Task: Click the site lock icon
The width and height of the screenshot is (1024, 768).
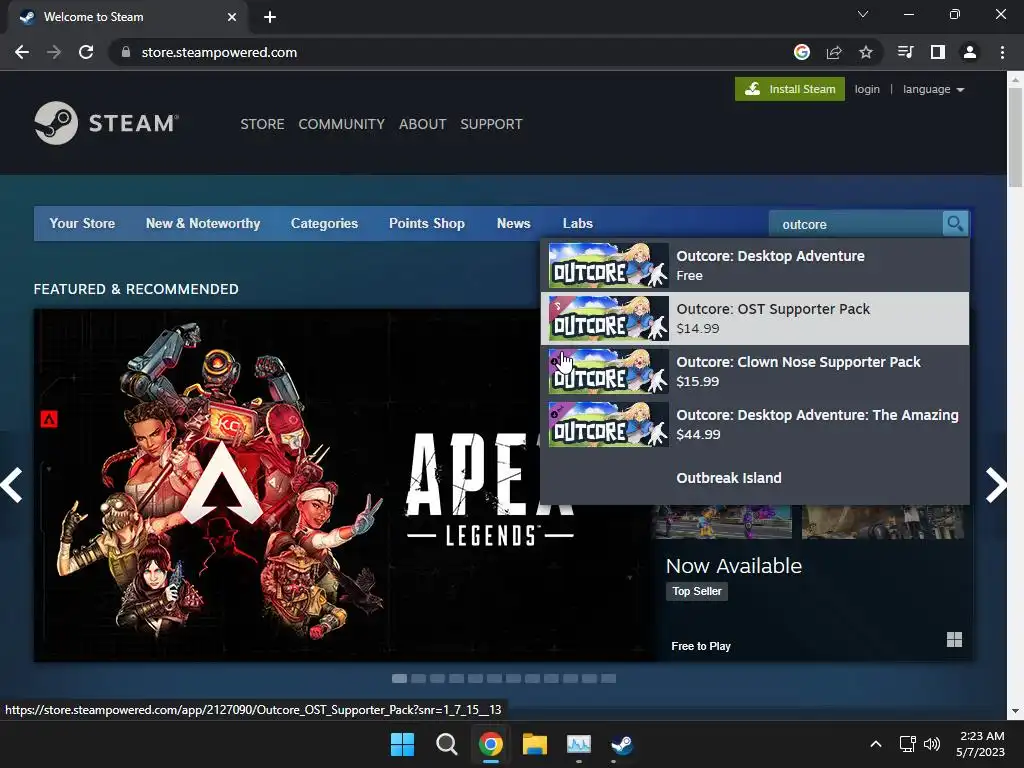Action: pos(126,52)
